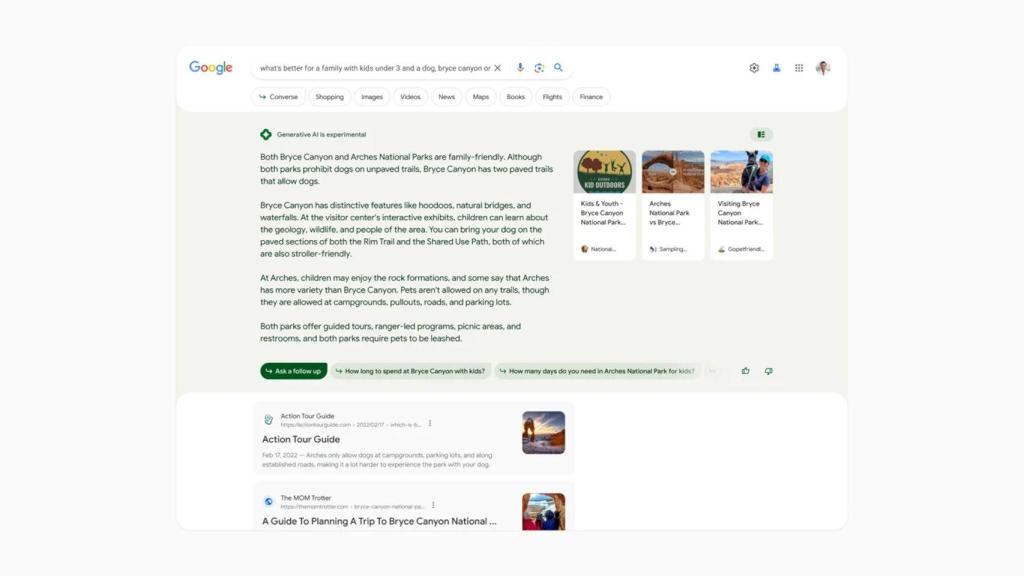Toggle the list view control above the cards
The image size is (1024, 576).
click(762, 133)
